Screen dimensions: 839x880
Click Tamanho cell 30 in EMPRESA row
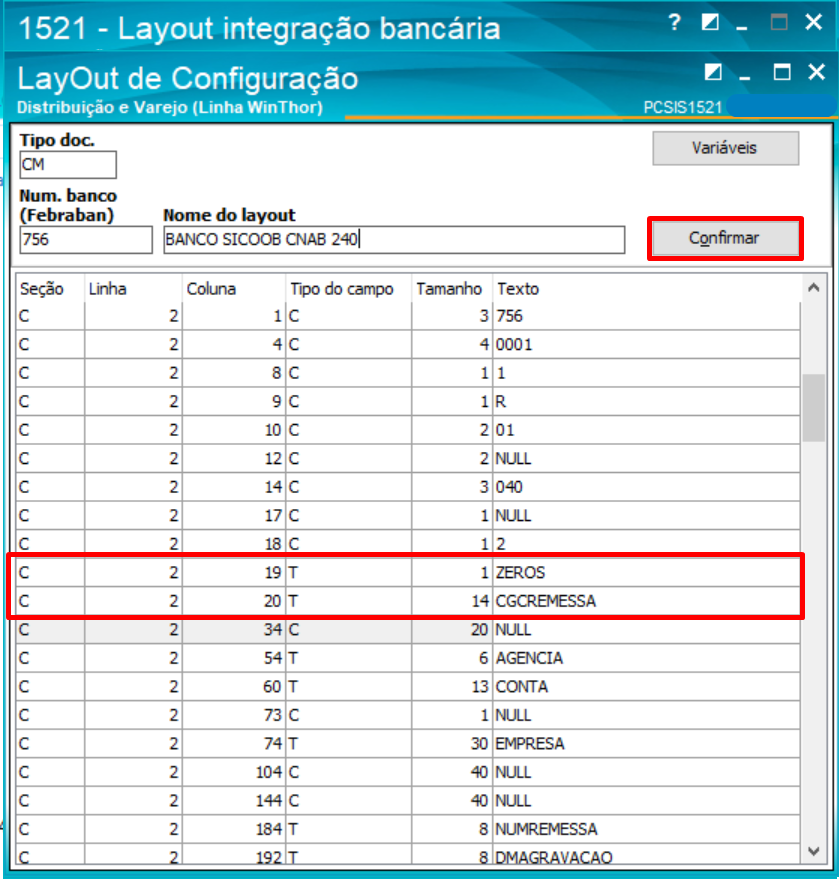tap(452, 744)
